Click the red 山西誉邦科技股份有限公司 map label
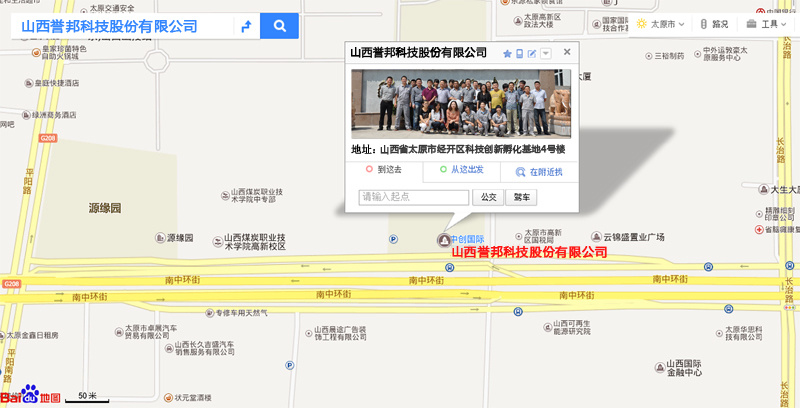The image size is (800, 408). point(530,252)
